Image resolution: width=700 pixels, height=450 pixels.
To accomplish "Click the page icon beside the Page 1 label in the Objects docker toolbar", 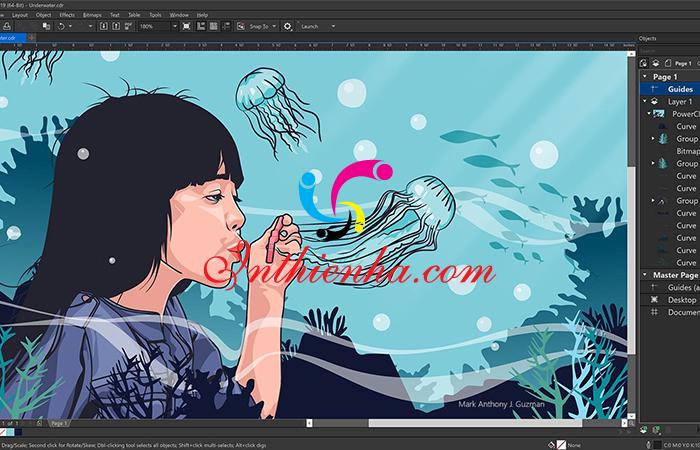I will 667,63.
